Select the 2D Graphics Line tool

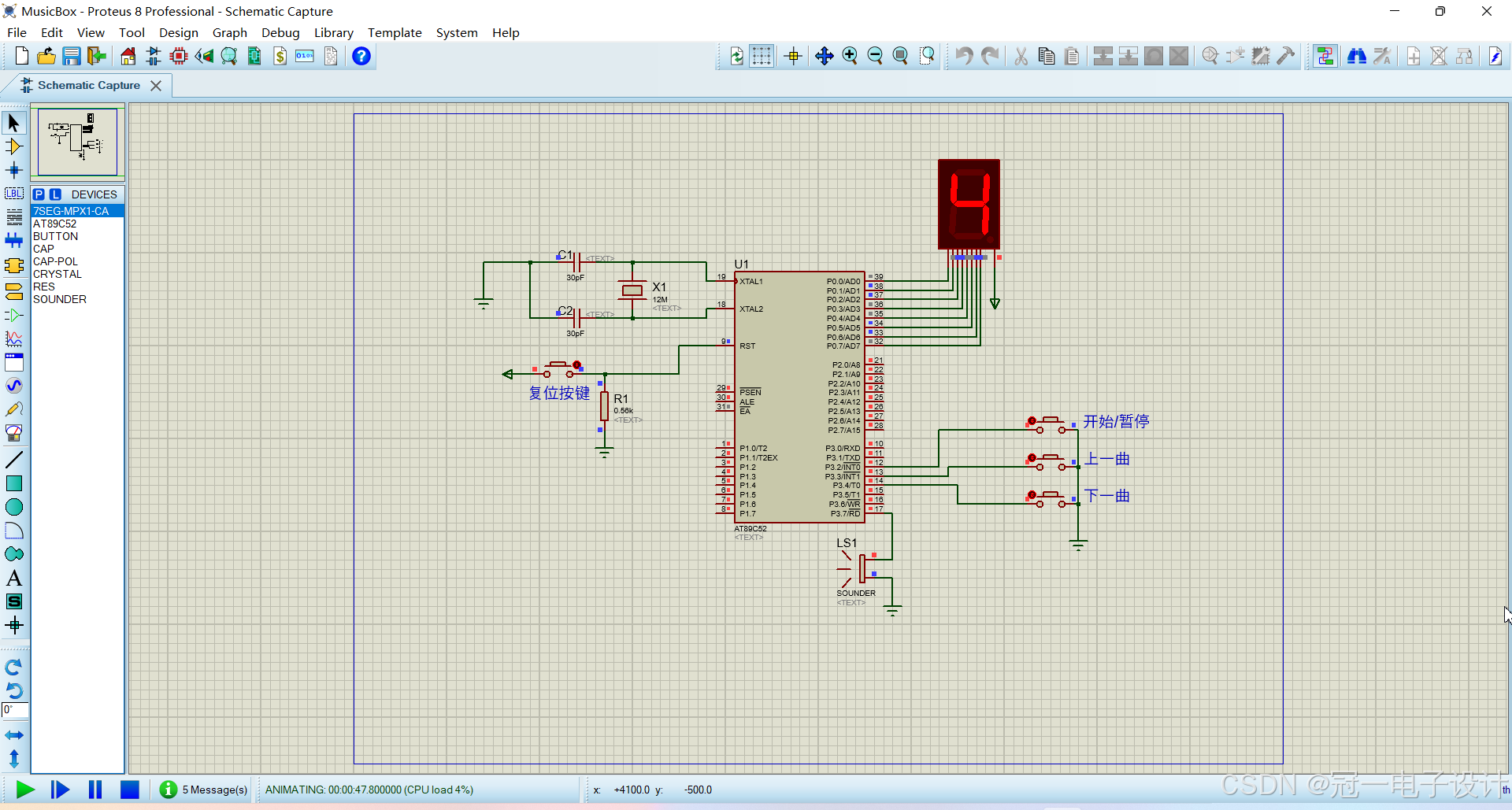[x=14, y=460]
